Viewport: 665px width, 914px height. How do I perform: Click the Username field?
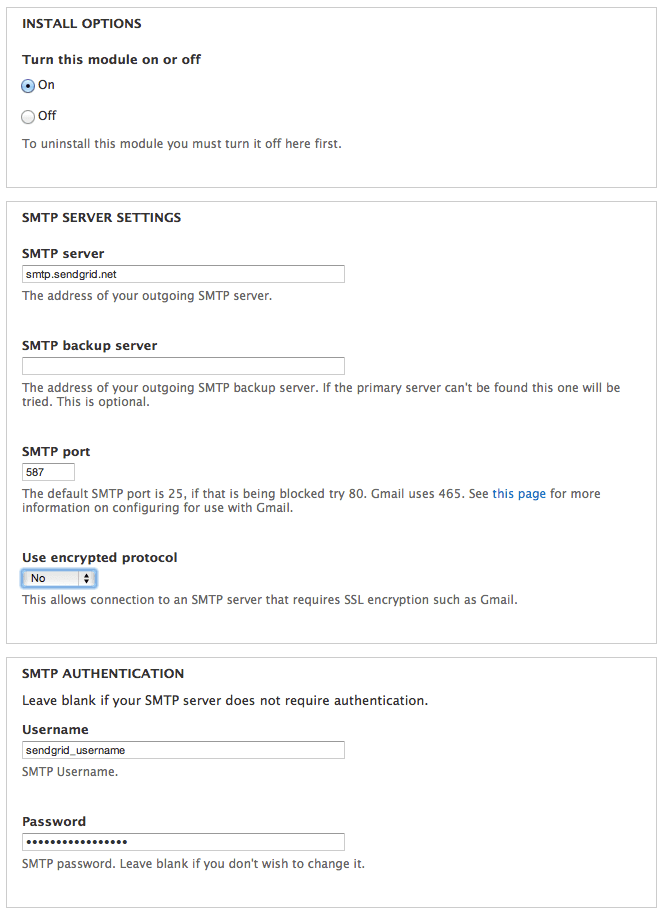coord(183,749)
